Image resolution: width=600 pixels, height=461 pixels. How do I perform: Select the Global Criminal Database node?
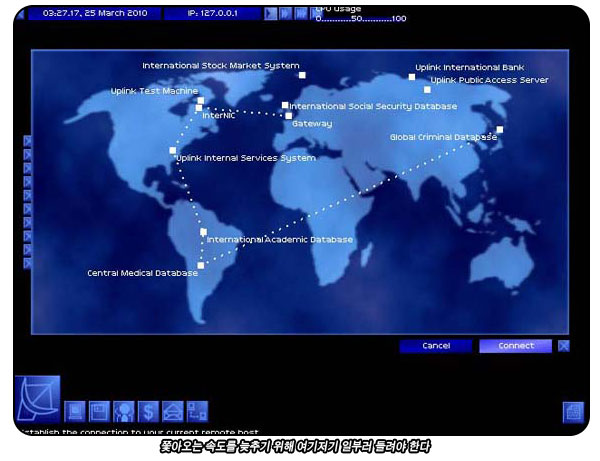click(500, 129)
